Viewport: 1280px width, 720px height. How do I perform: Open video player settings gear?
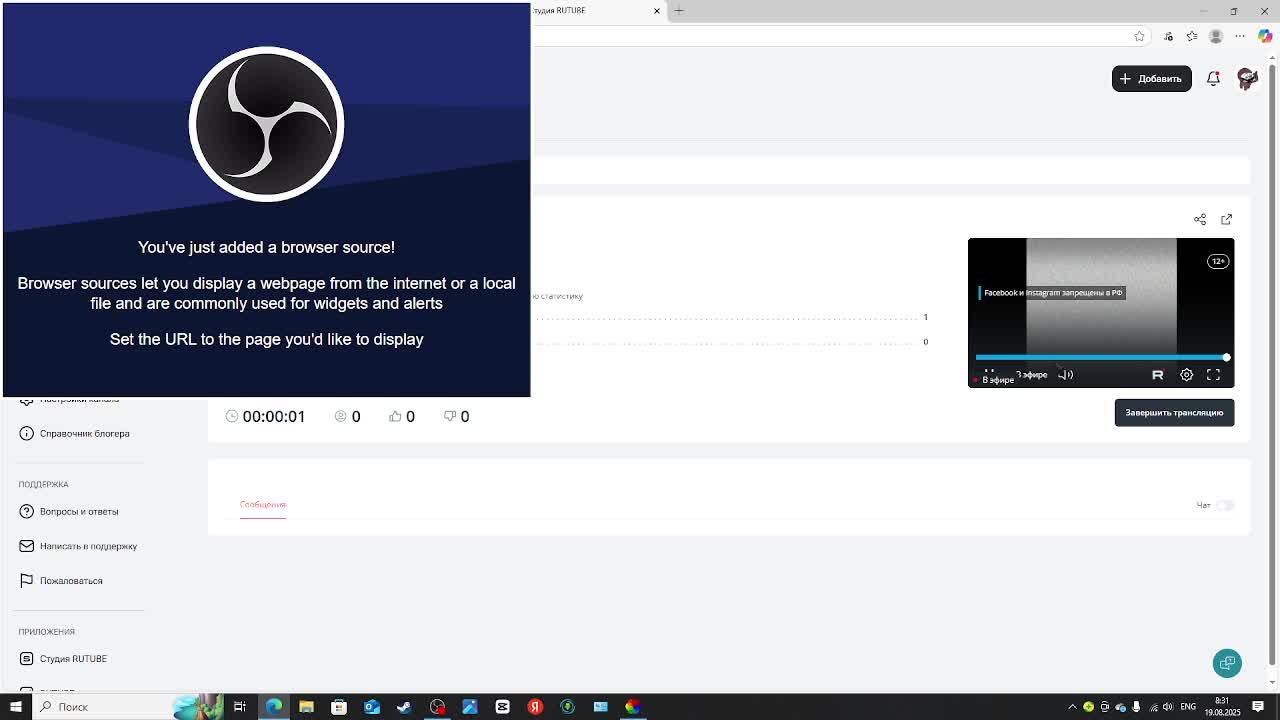point(1186,375)
